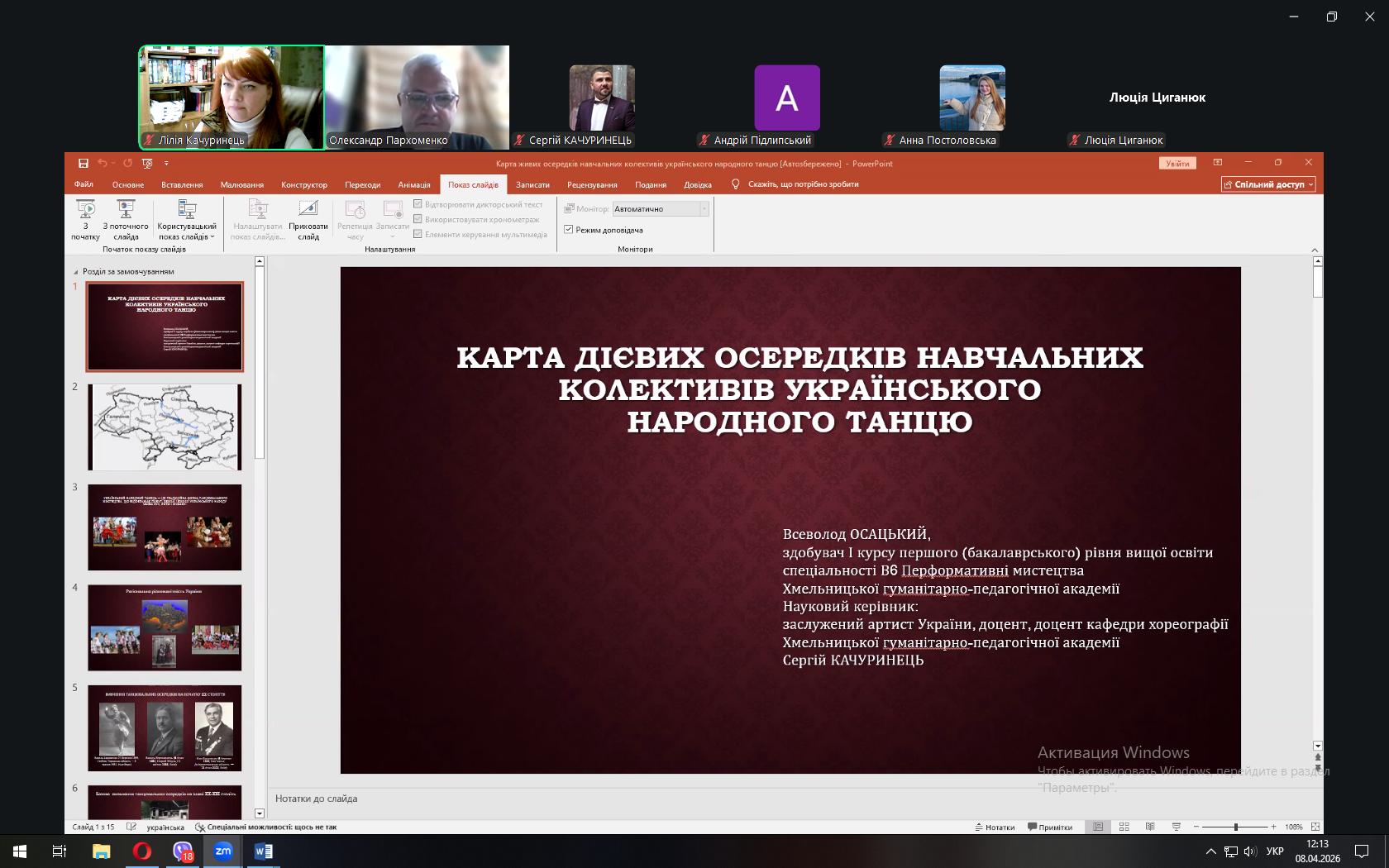The height and width of the screenshot is (868, 1389).
Task: Open Opera browser from taskbar
Action: 142,851
